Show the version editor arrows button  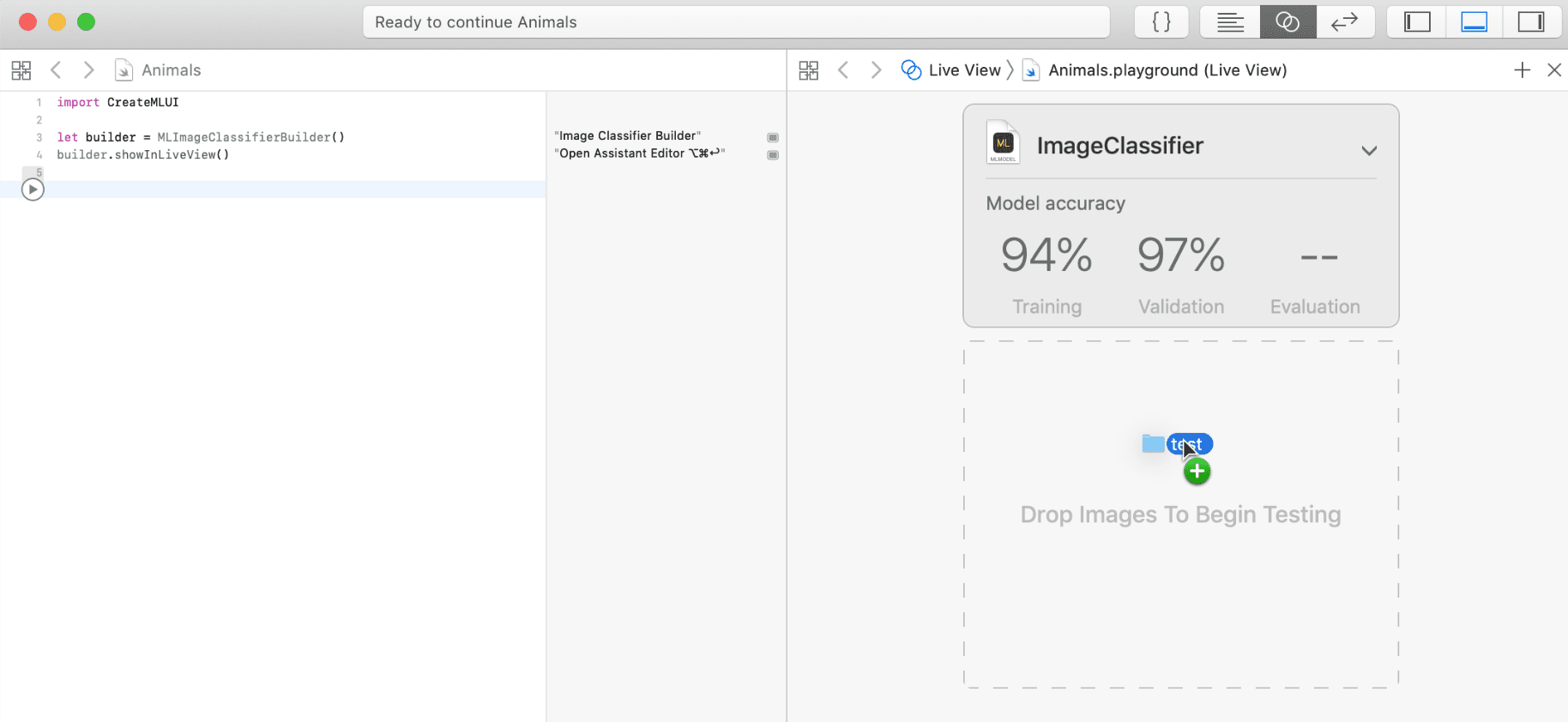(1345, 22)
